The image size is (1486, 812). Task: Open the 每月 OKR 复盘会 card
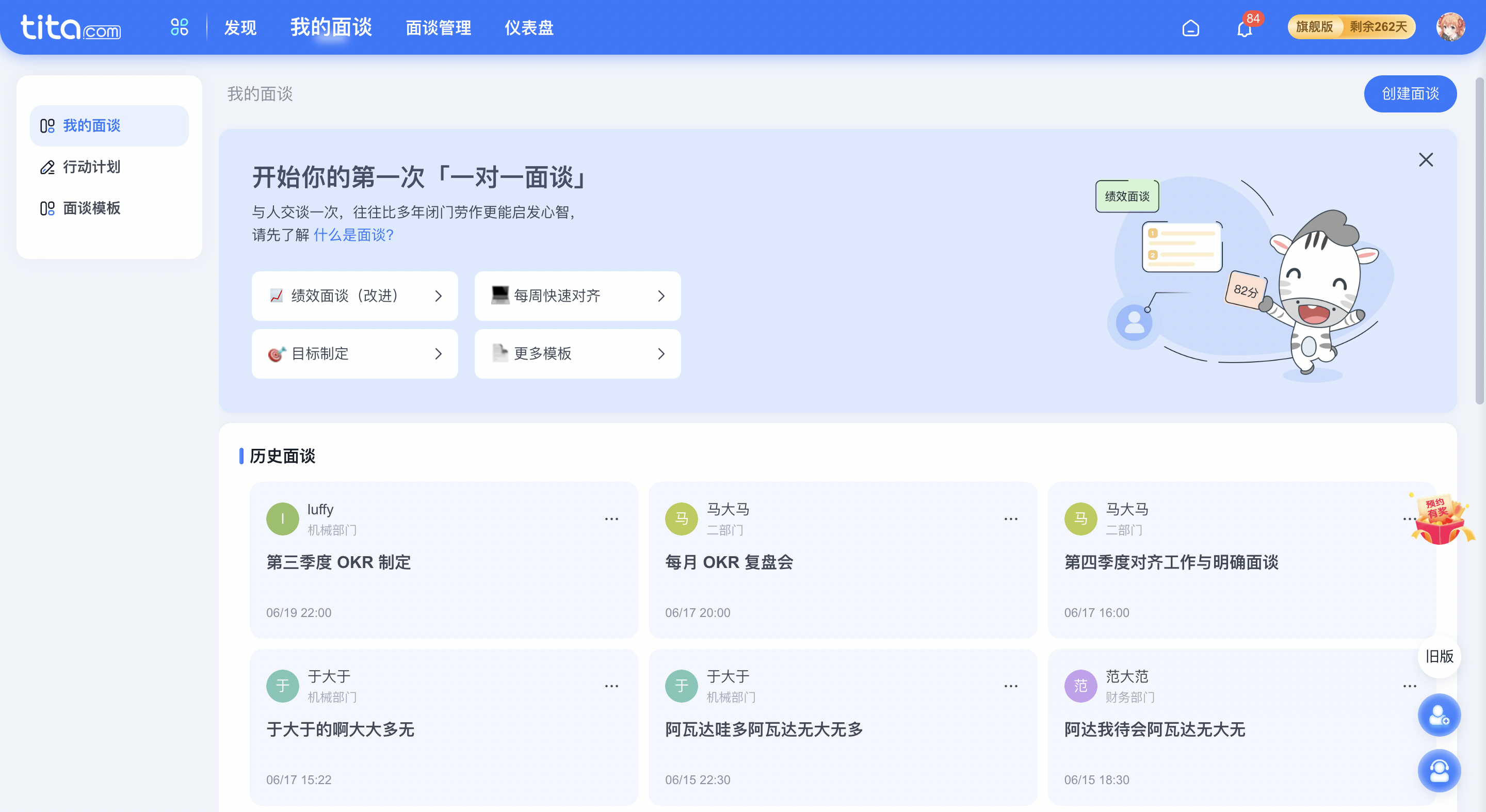(842, 559)
